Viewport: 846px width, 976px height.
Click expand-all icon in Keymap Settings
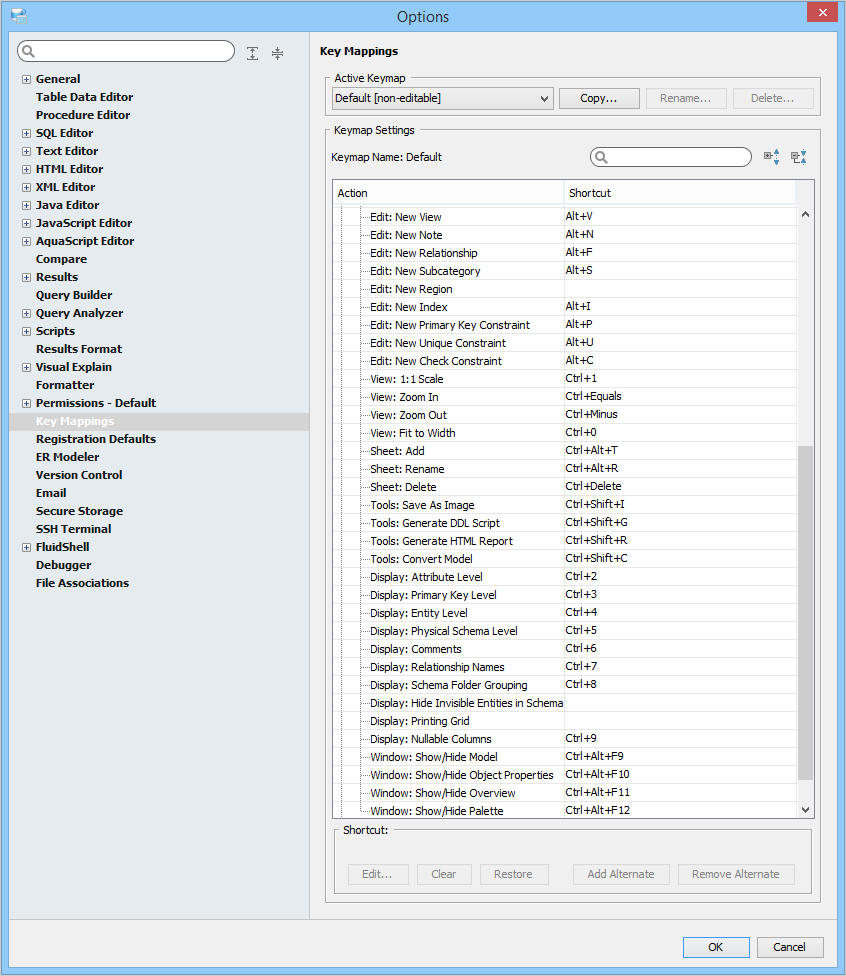coord(772,157)
